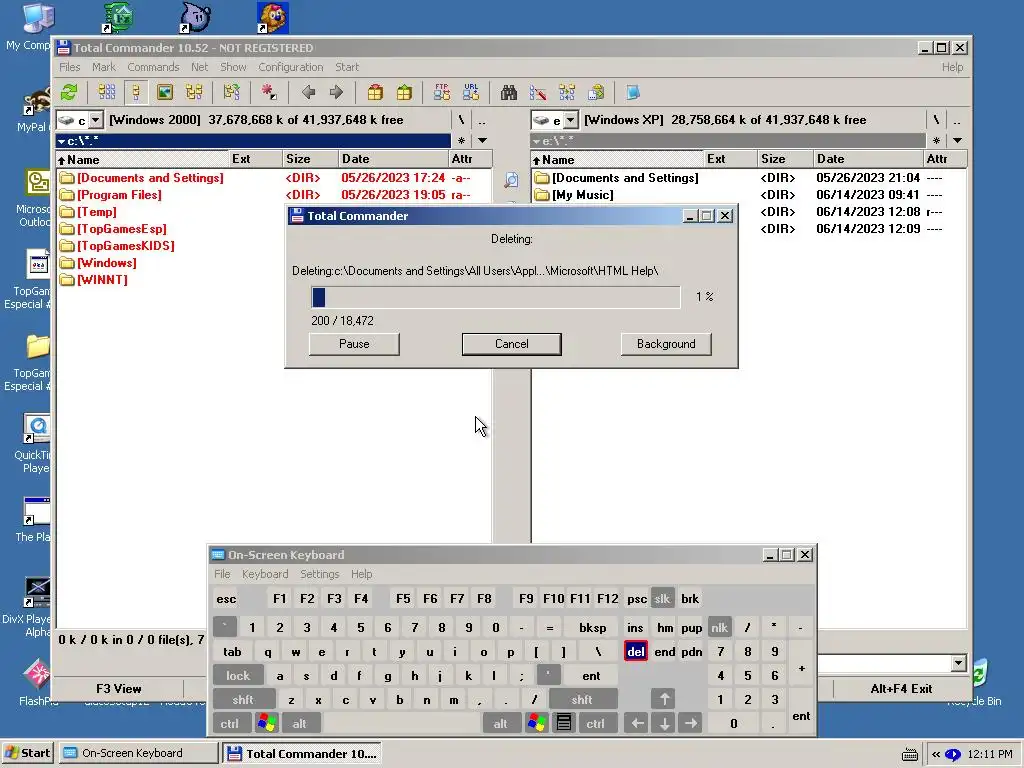Click the F3 View function button
Screen dimensions: 1024x768
118,688
